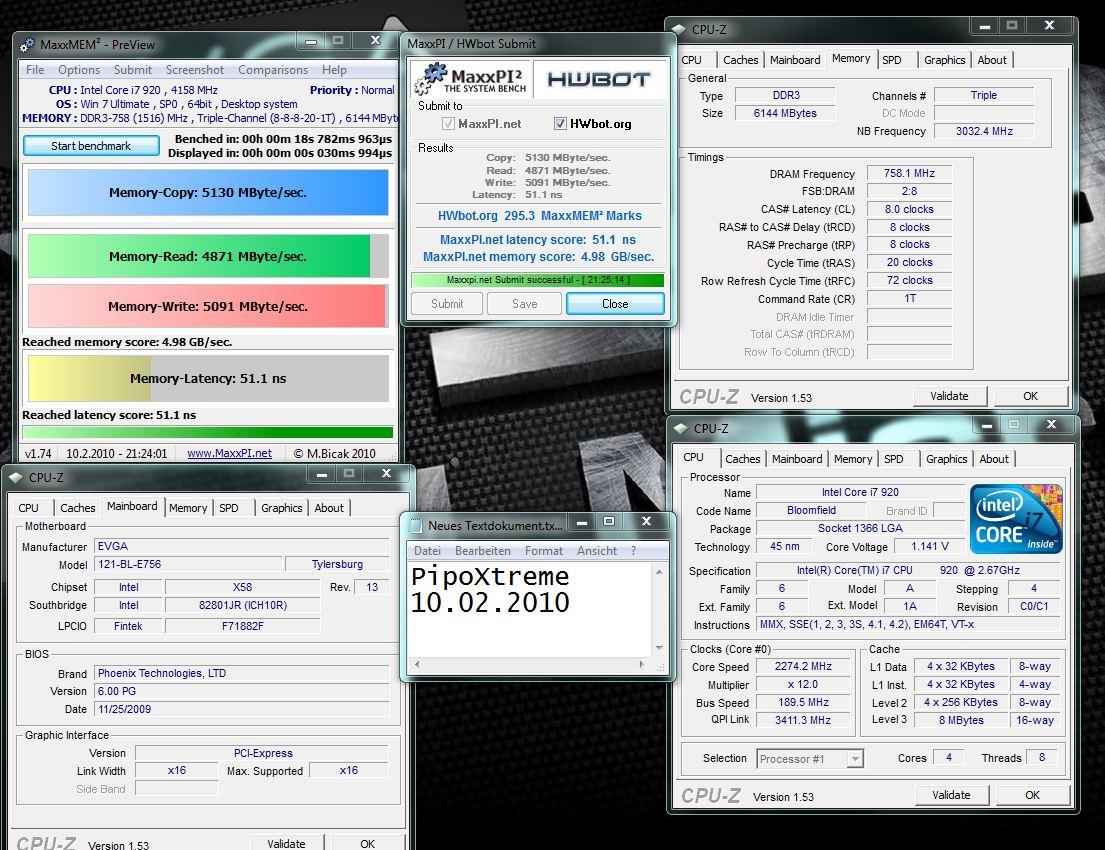The height and width of the screenshot is (850, 1105).
Task: Open the File menu in MaxxMEM
Action: coord(35,70)
